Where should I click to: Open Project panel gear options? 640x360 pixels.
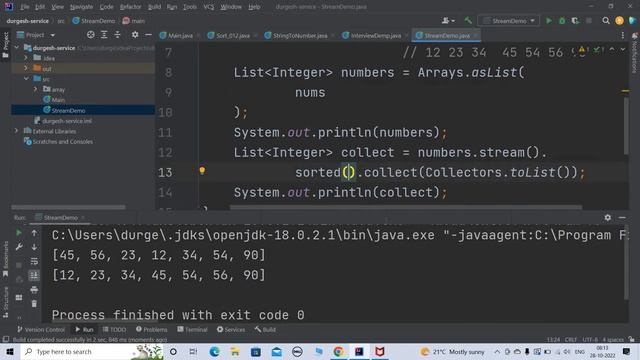tap(135, 35)
